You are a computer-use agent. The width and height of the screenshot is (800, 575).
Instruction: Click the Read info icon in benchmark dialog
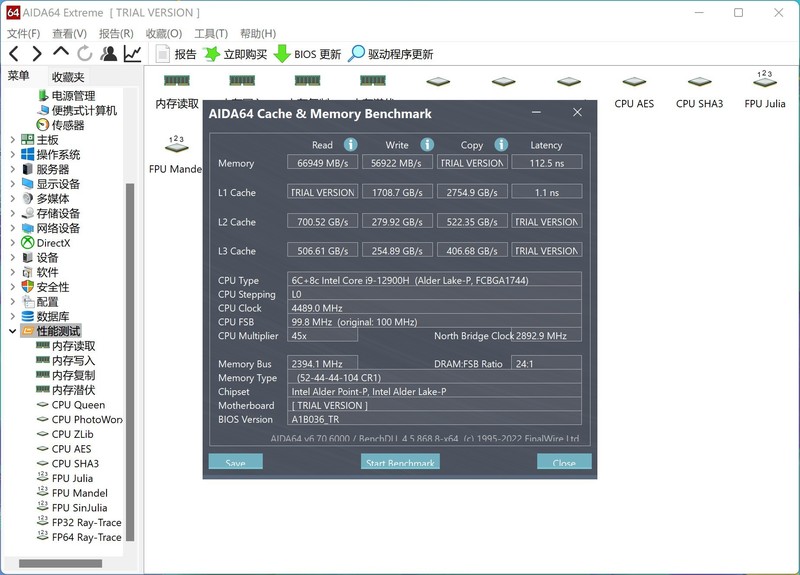point(351,145)
